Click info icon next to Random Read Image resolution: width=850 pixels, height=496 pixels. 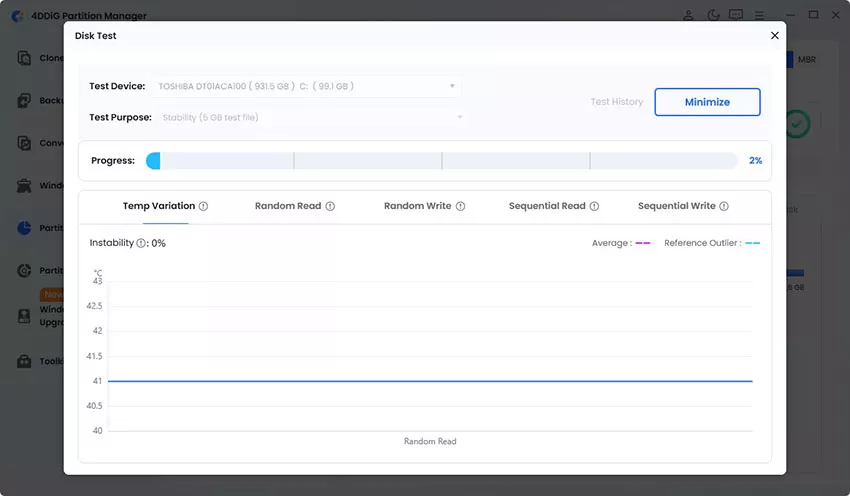330,207
